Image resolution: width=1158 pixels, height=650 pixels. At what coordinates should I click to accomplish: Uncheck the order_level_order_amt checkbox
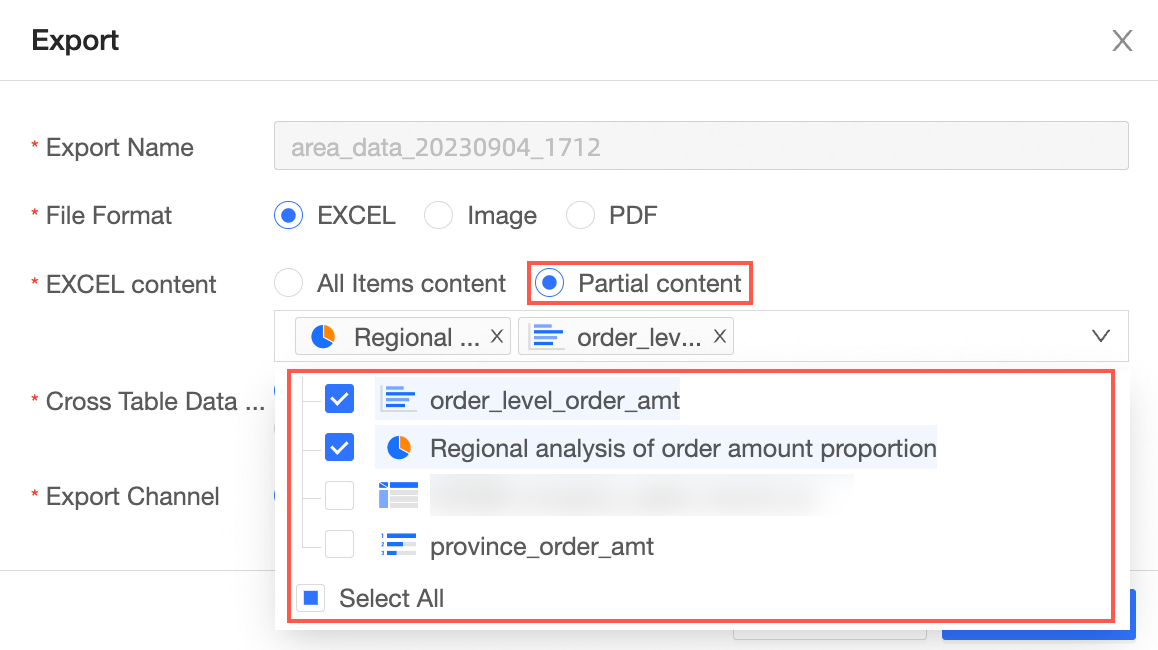(339, 399)
